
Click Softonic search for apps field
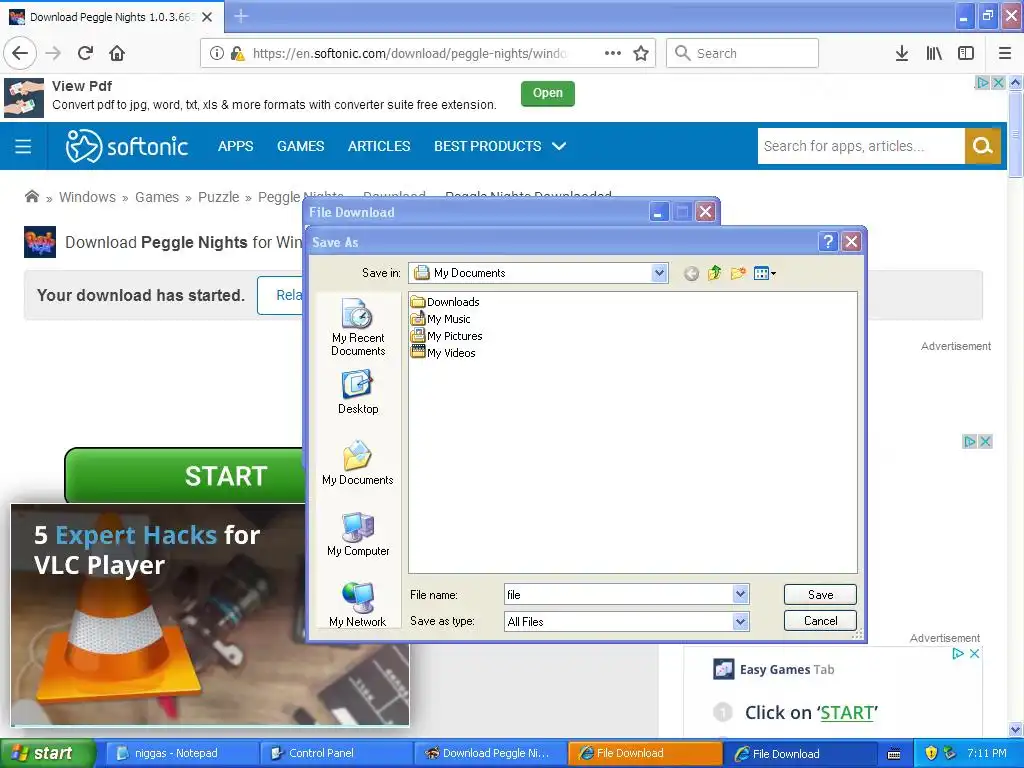pyautogui.click(x=861, y=146)
